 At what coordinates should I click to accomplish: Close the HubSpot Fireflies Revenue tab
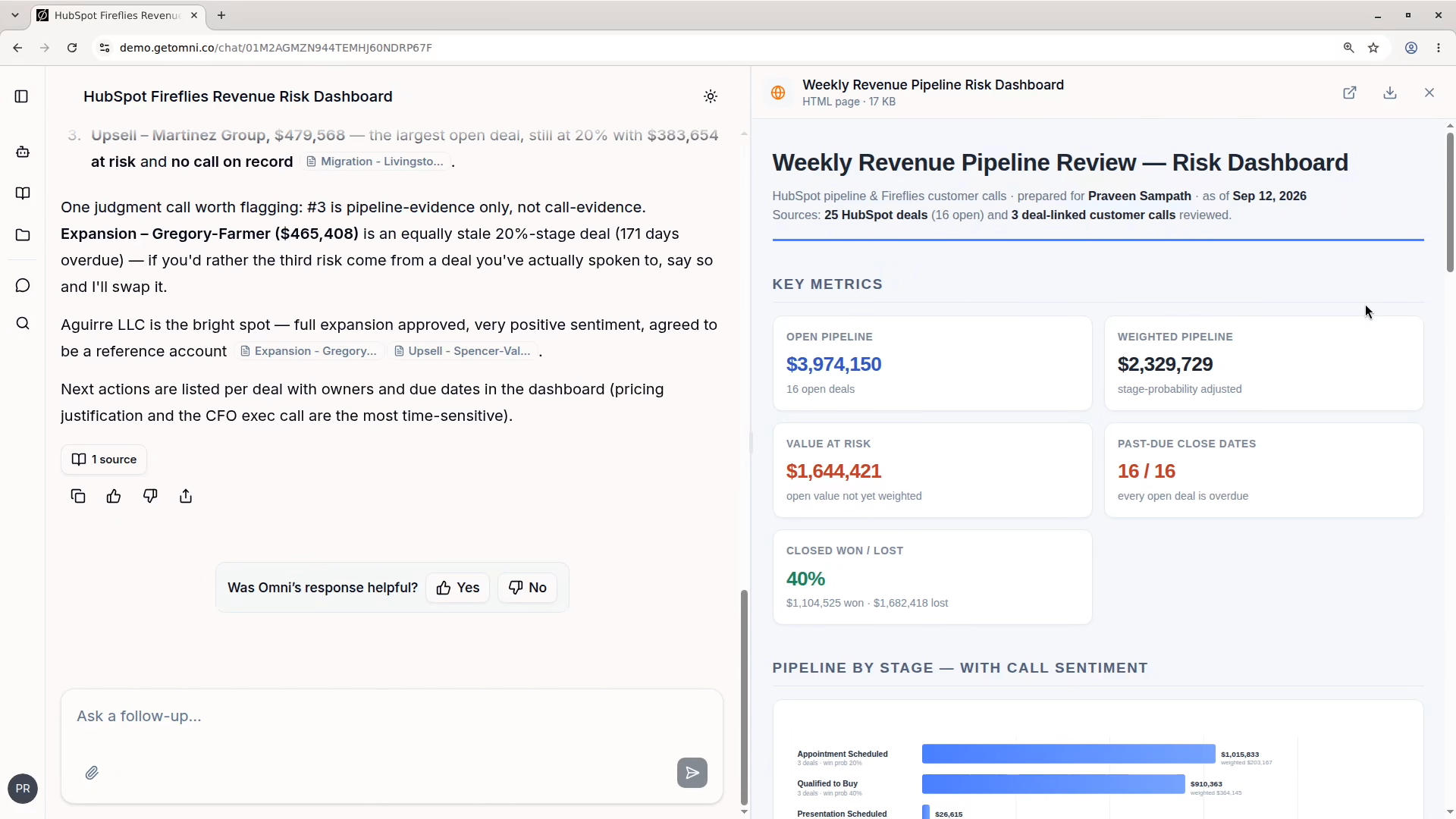(194, 15)
